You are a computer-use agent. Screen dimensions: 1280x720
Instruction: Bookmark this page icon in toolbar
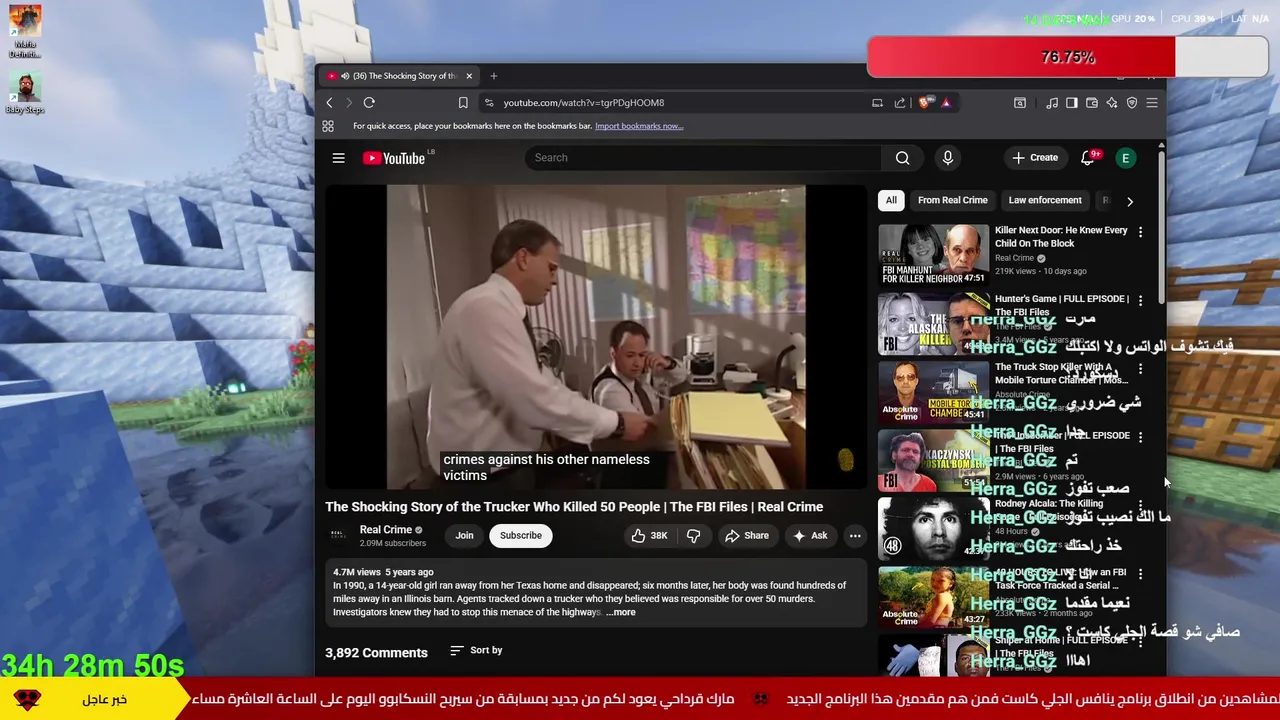click(463, 102)
